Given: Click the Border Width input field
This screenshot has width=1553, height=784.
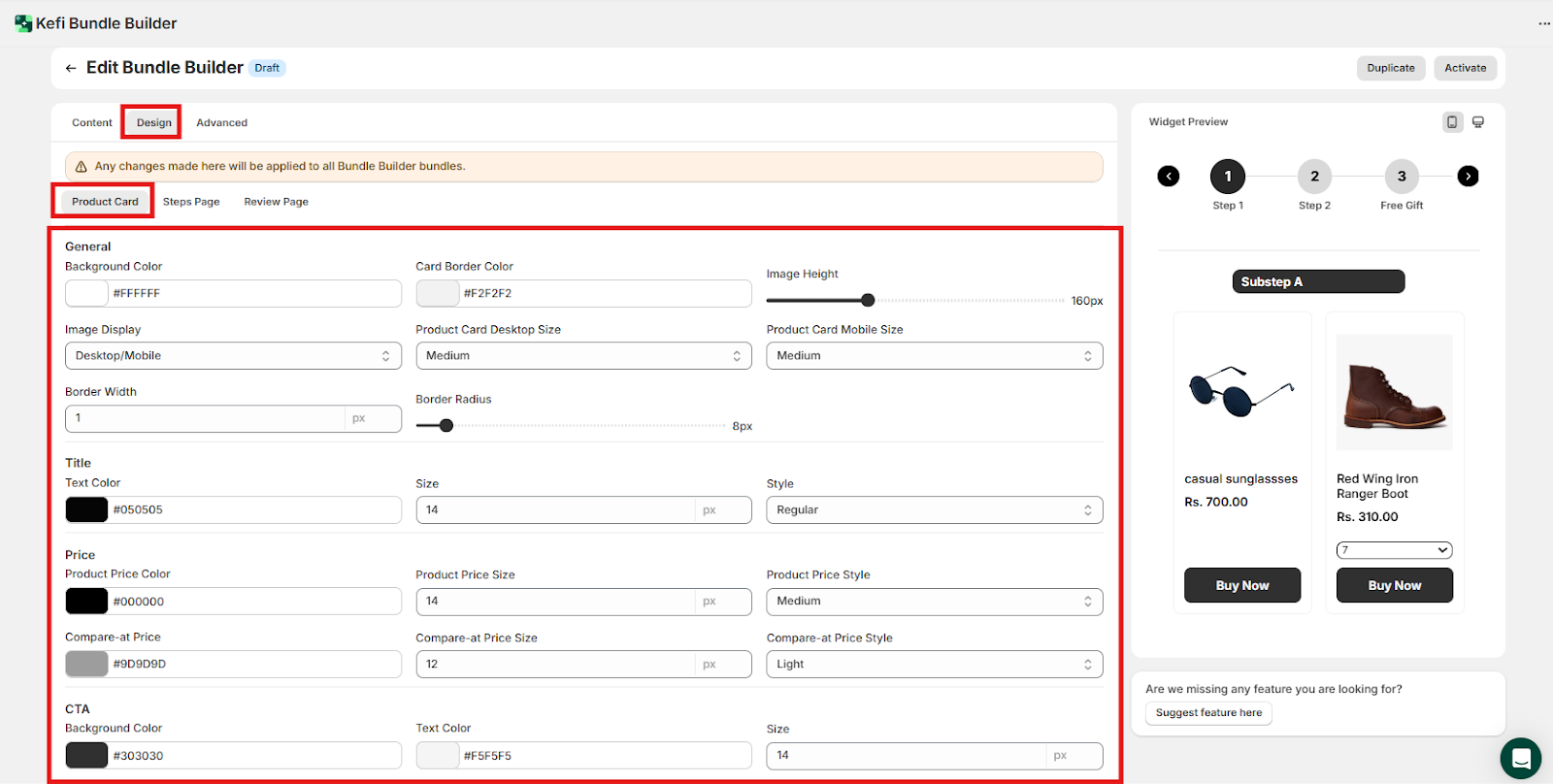Looking at the screenshot, I should [x=204, y=418].
